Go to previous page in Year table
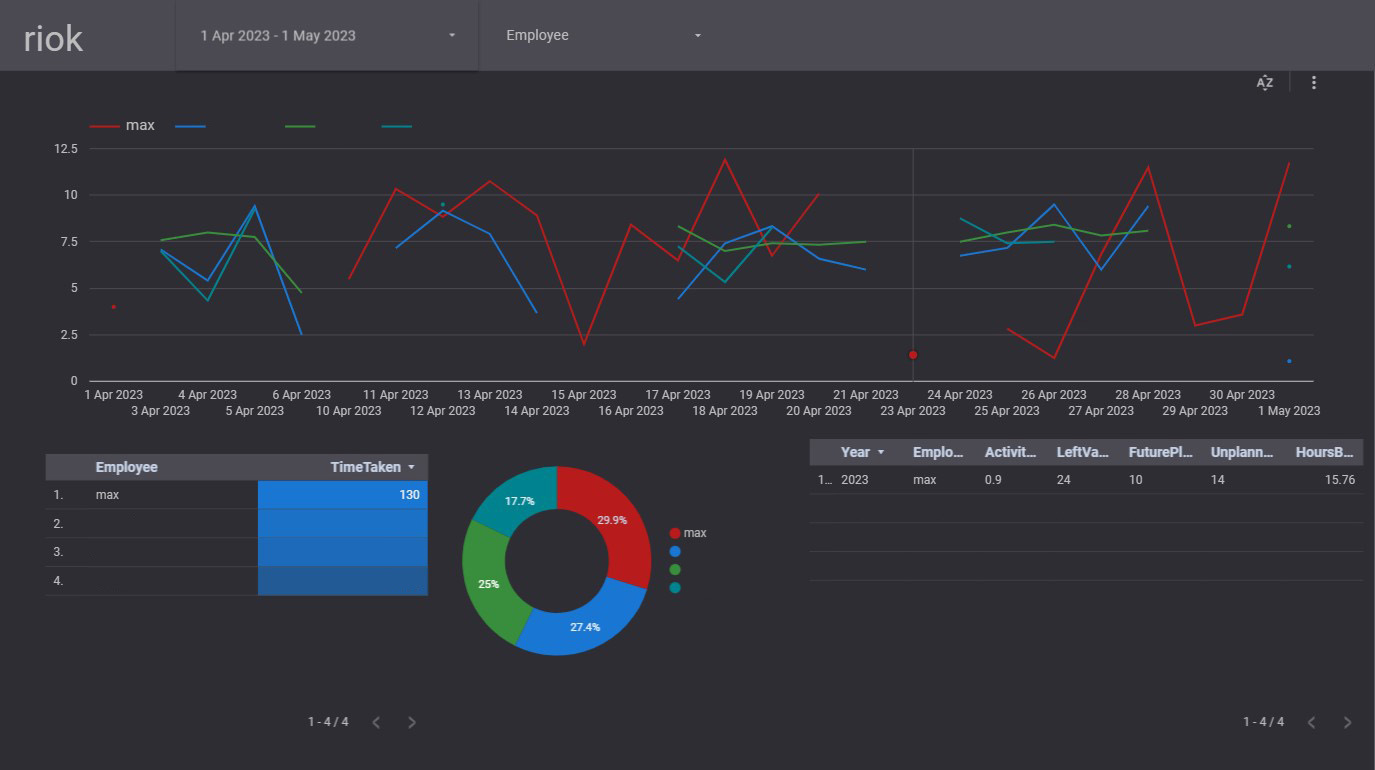1375x770 pixels. 1312,722
